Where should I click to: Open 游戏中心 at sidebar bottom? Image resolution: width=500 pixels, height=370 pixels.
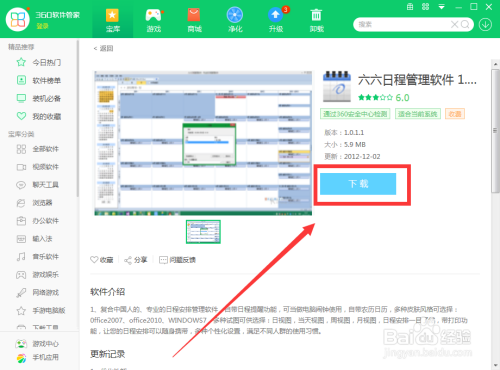[x=37, y=344]
